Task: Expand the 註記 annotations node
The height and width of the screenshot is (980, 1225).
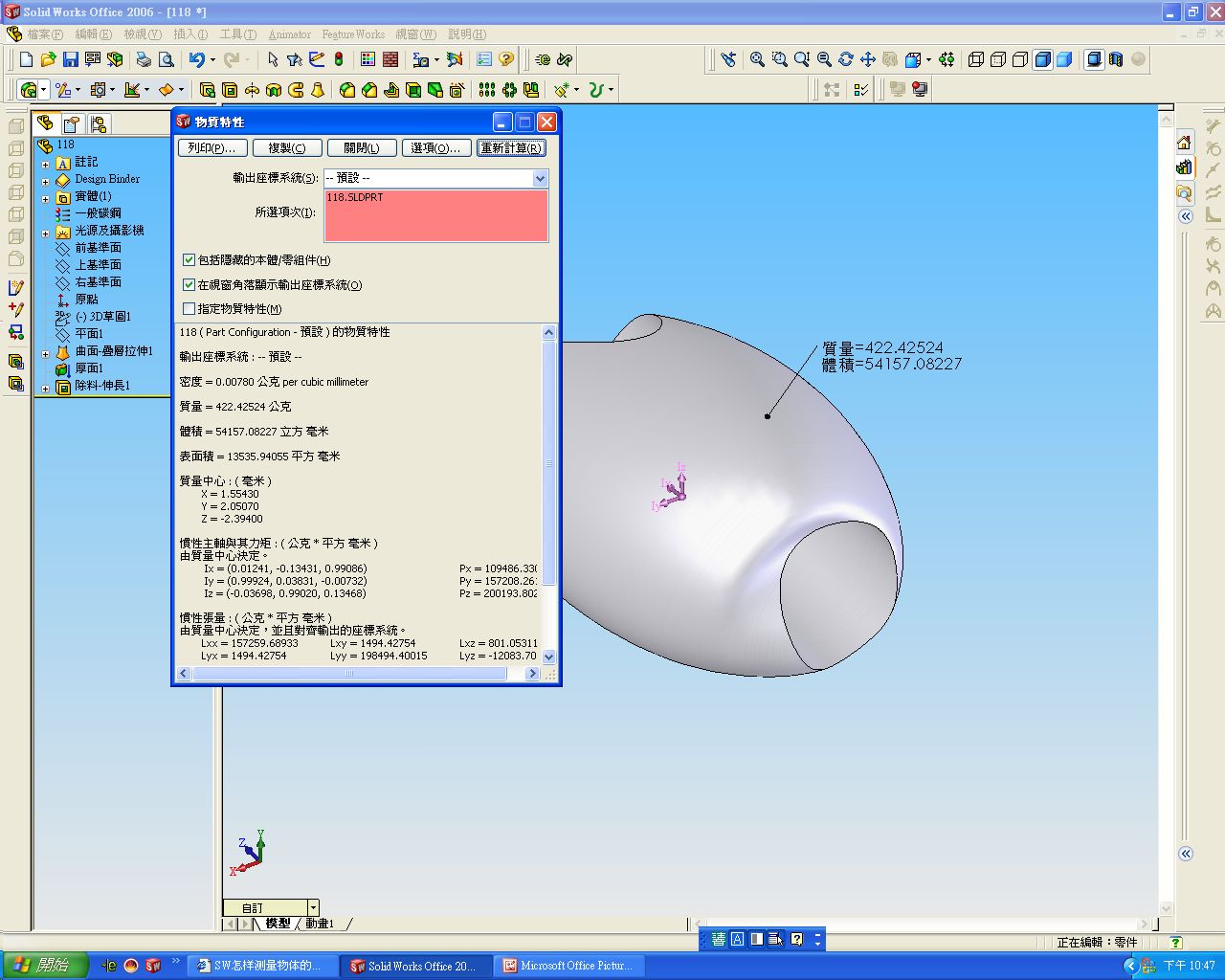Action: click(45, 164)
